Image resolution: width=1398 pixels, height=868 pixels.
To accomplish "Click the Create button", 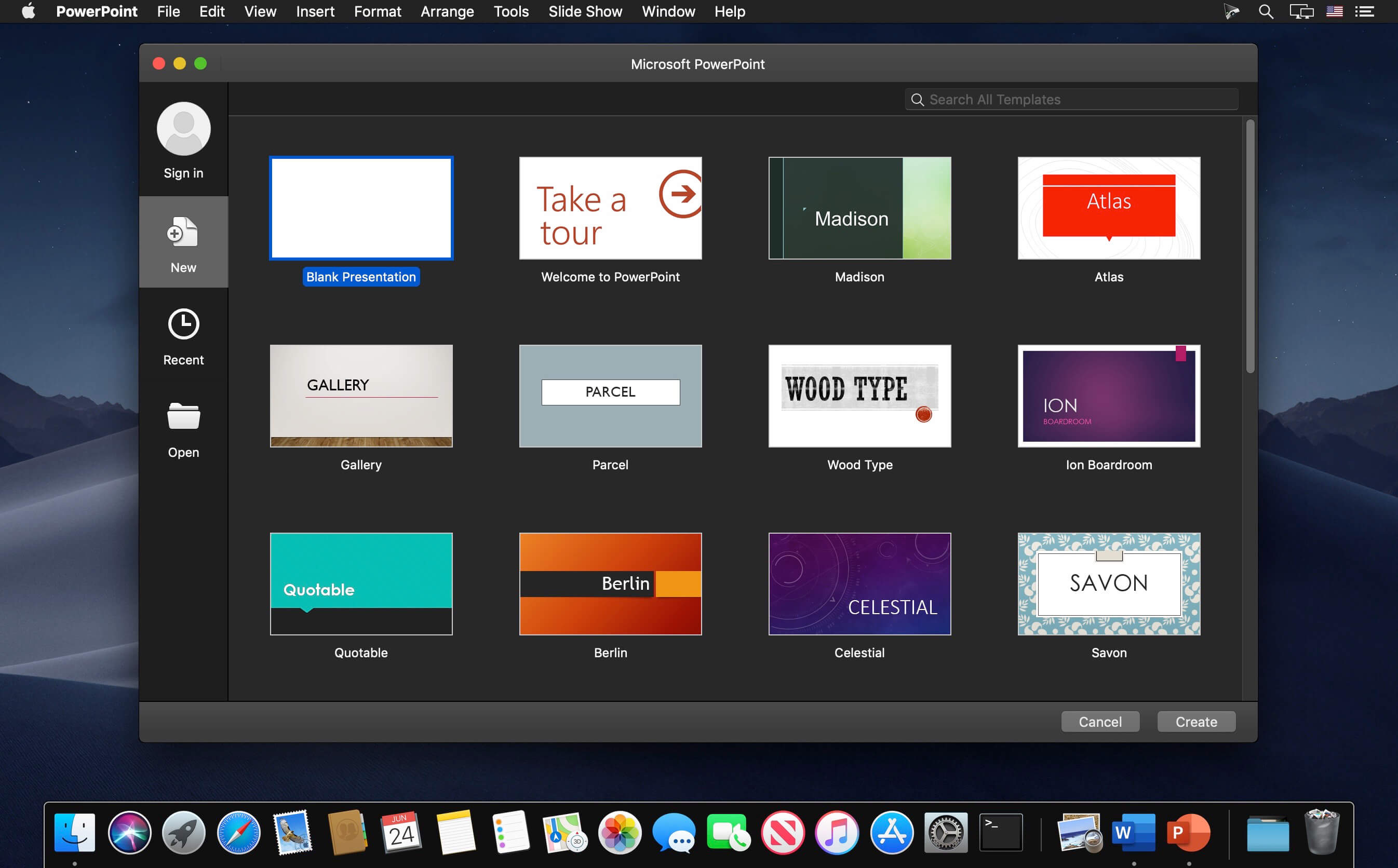I will 1197,721.
